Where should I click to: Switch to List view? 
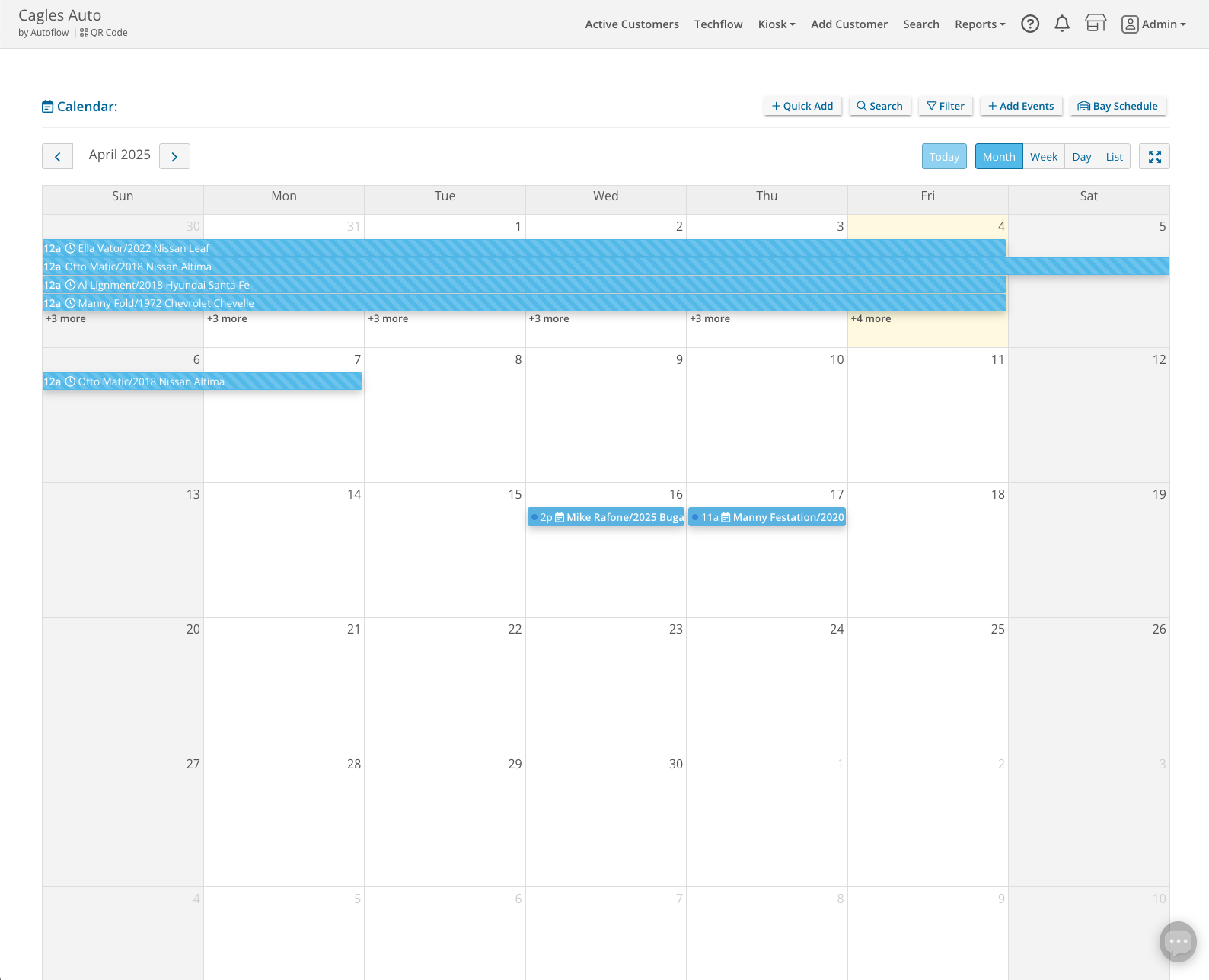click(1114, 157)
